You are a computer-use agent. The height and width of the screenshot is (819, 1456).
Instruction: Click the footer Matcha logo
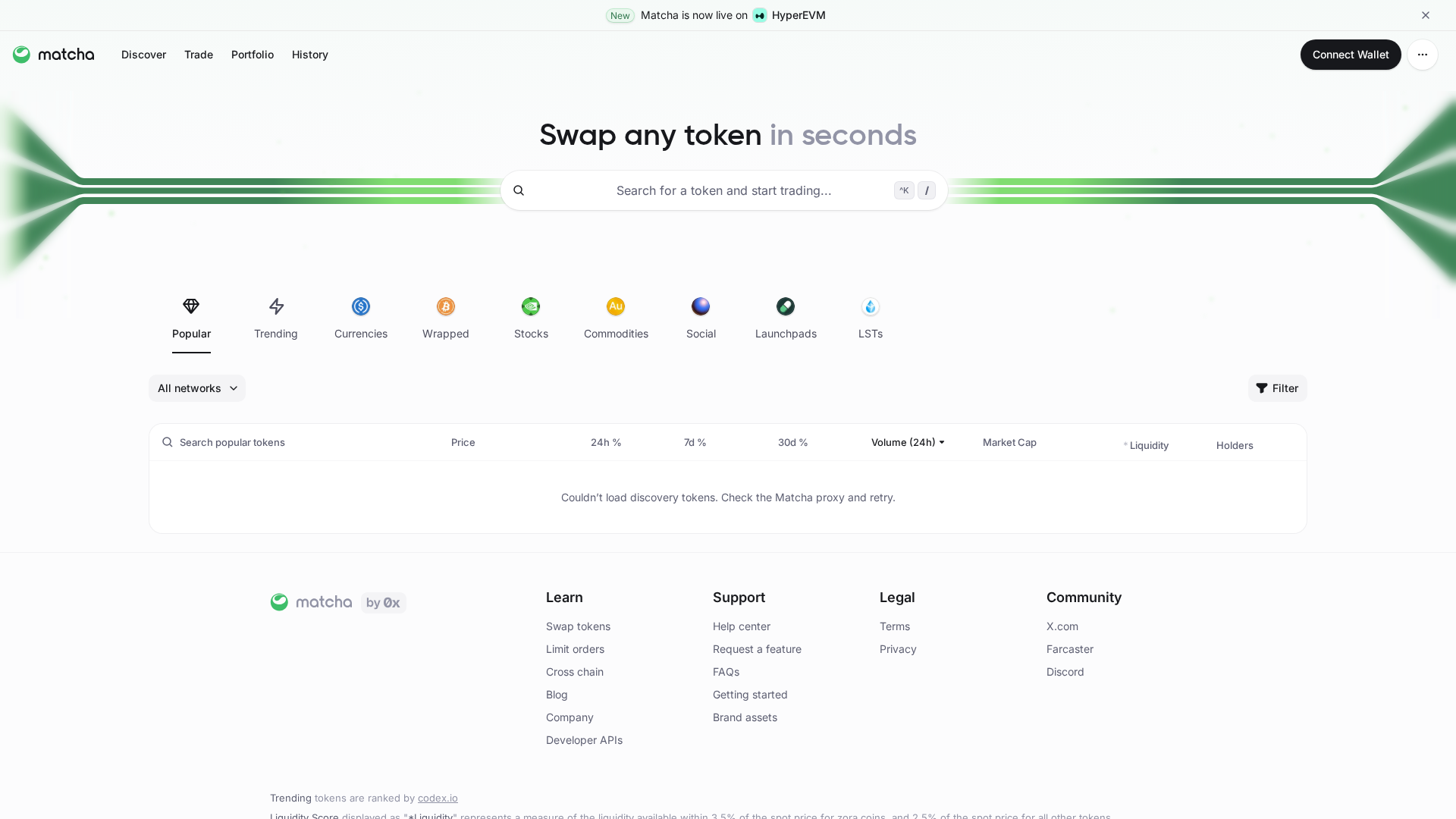click(311, 602)
